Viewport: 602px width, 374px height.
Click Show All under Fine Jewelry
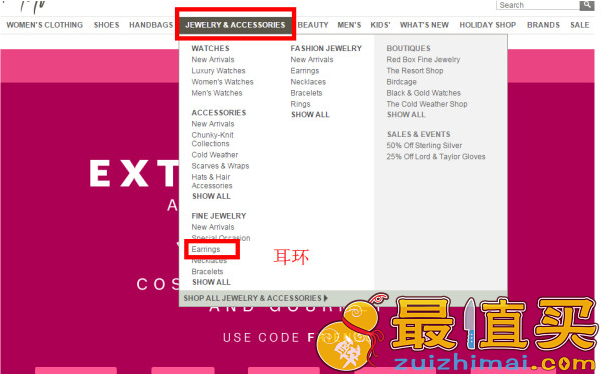[x=211, y=282]
